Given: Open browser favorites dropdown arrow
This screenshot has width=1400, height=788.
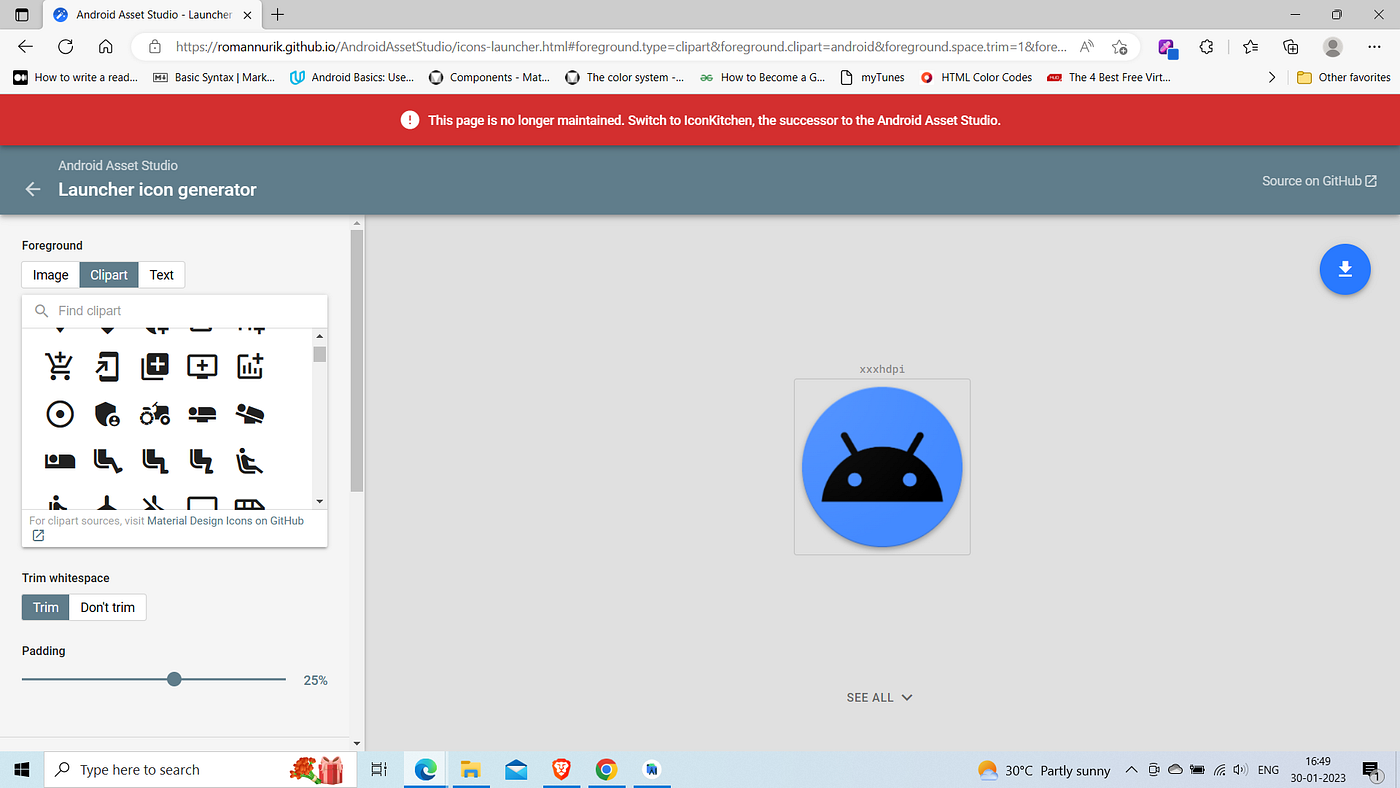Looking at the screenshot, I should 1272,77.
